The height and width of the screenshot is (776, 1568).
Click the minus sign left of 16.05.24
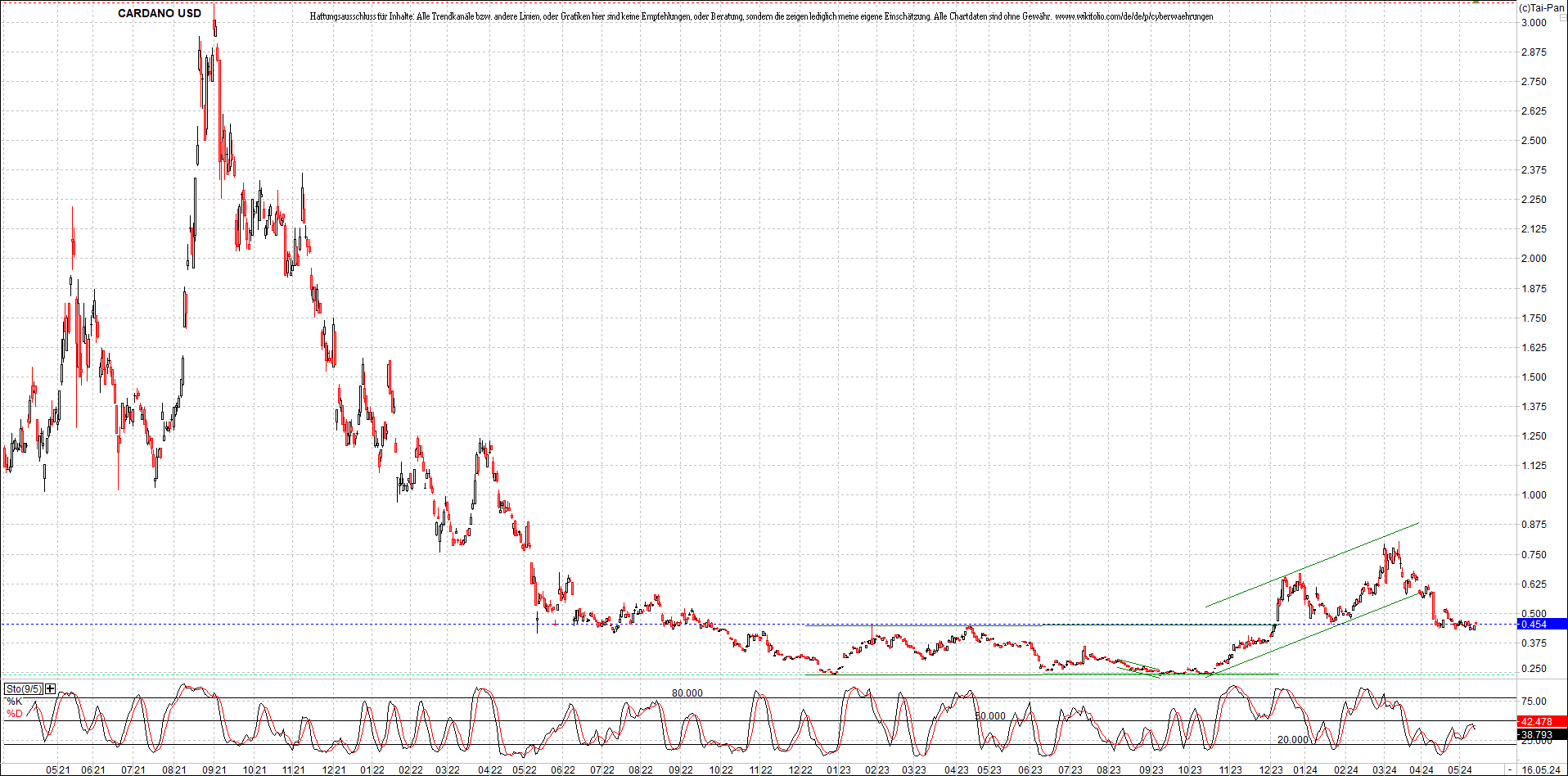1511,770
